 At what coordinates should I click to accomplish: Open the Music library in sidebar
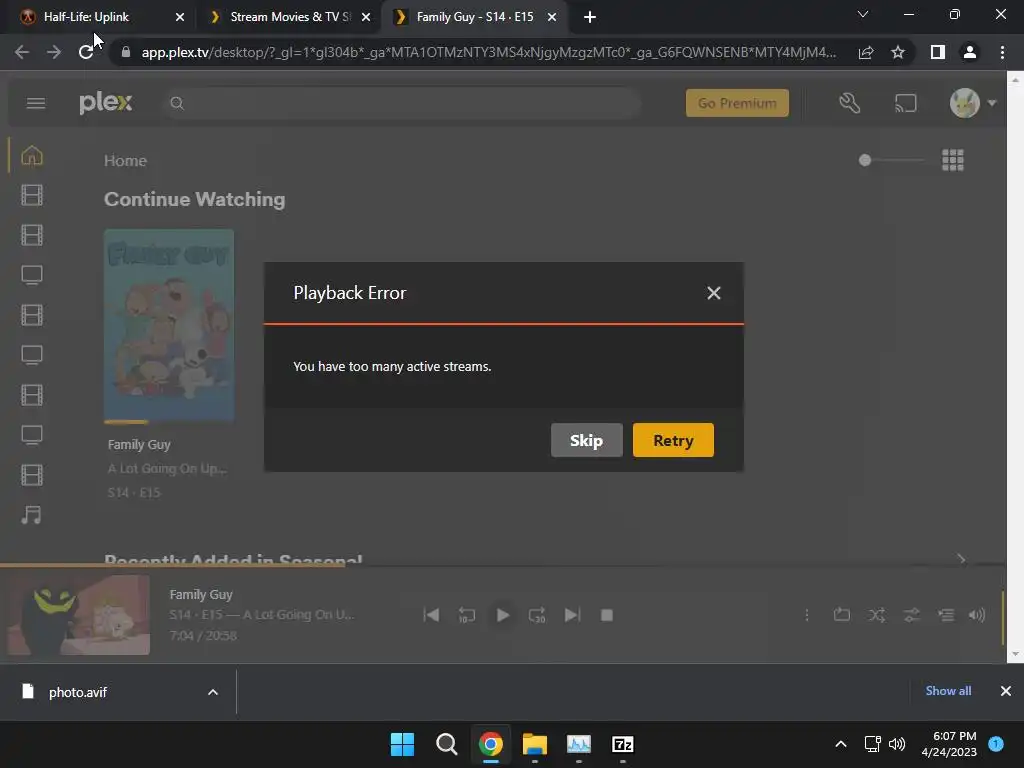[x=31, y=515]
